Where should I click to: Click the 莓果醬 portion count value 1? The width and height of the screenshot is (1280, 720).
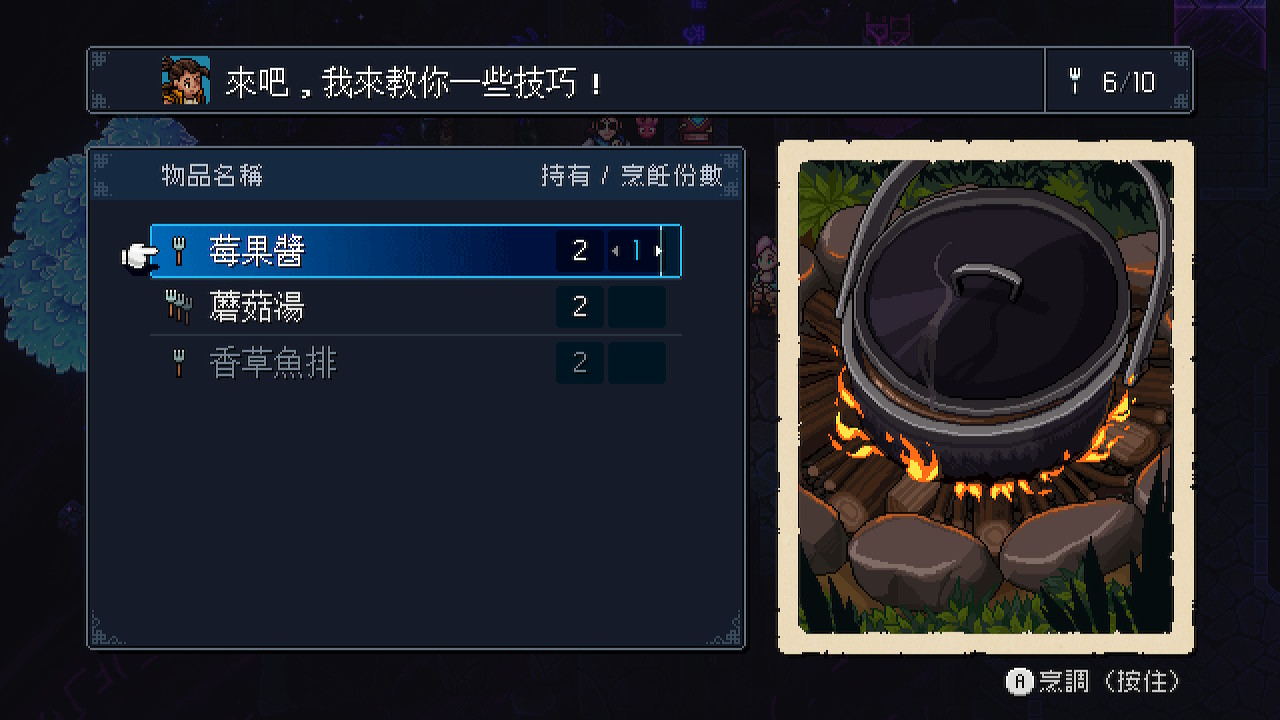pos(636,251)
